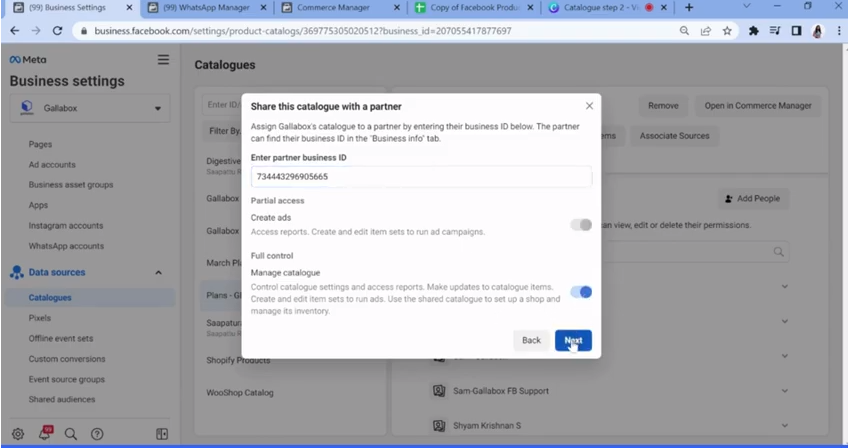Click the share page icon
The width and height of the screenshot is (848, 448).
[706, 31]
